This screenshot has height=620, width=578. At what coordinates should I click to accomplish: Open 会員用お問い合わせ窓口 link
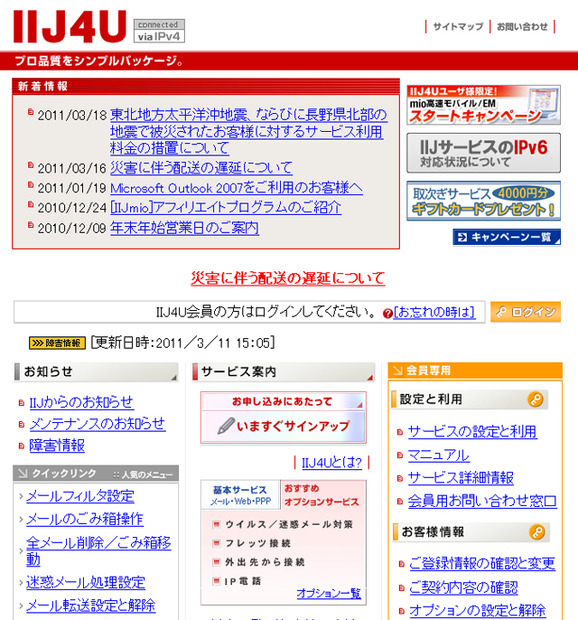(482, 501)
